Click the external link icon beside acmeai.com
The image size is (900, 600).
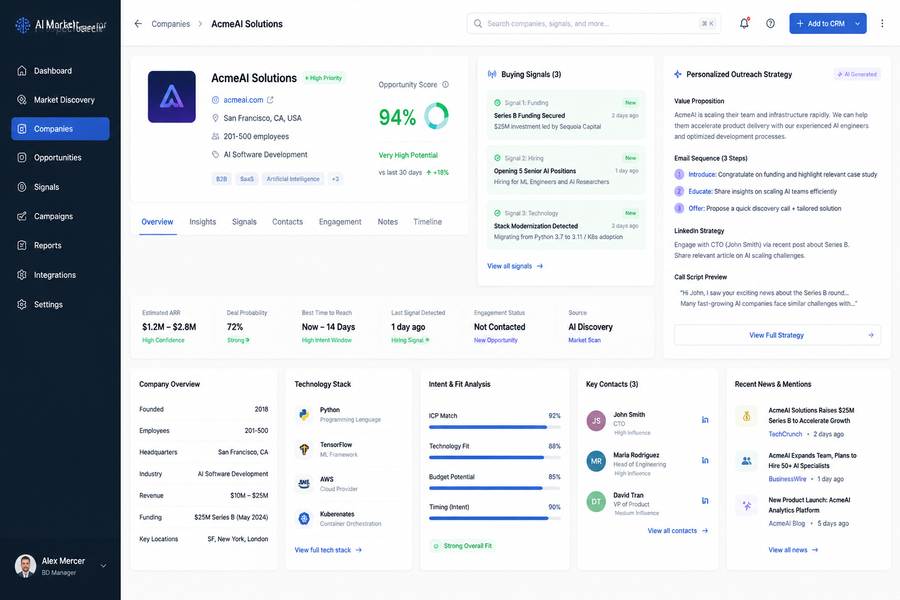point(270,99)
